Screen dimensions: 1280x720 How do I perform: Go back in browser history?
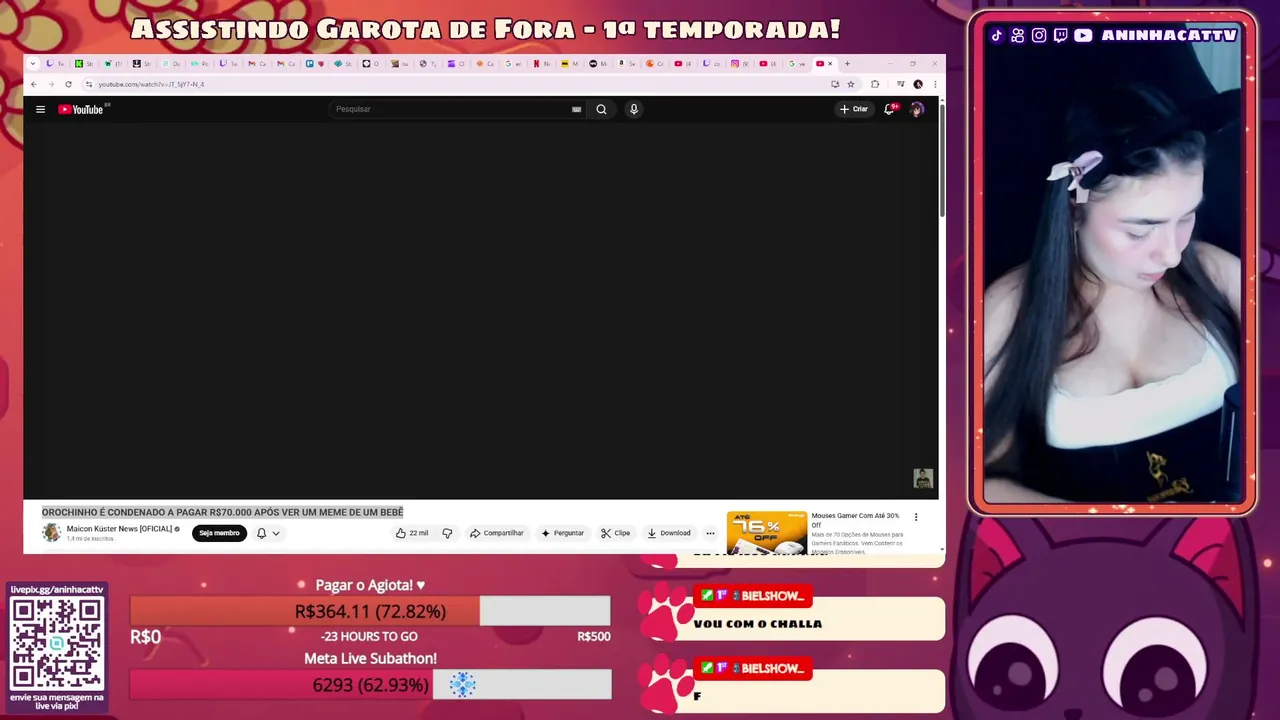click(34, 84)
